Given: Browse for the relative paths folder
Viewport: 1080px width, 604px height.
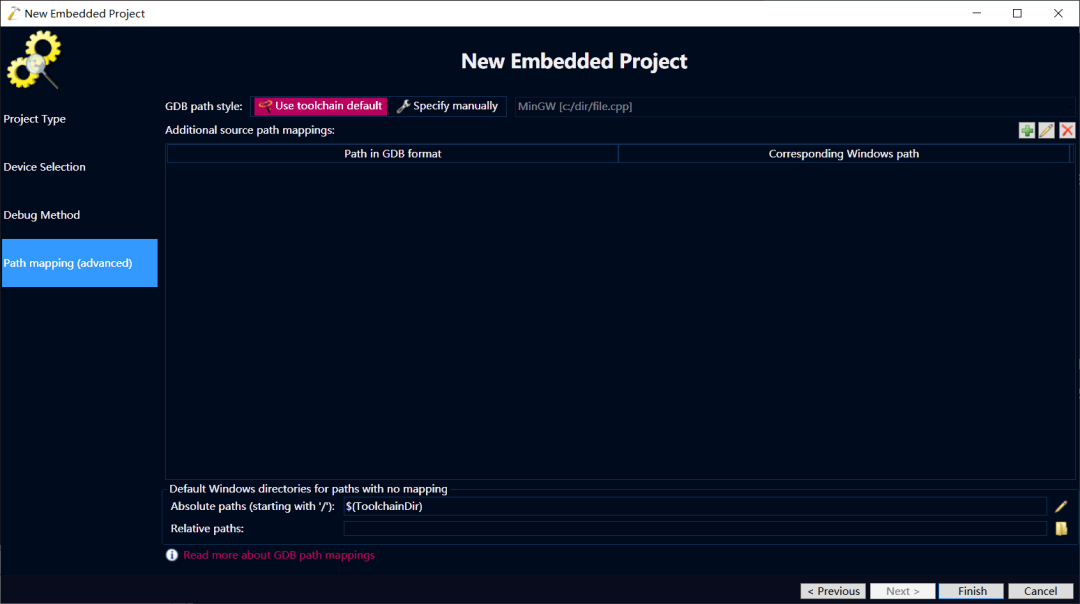Looking at the screenshot, I should pyautogui.click(x=1061, y=528).
